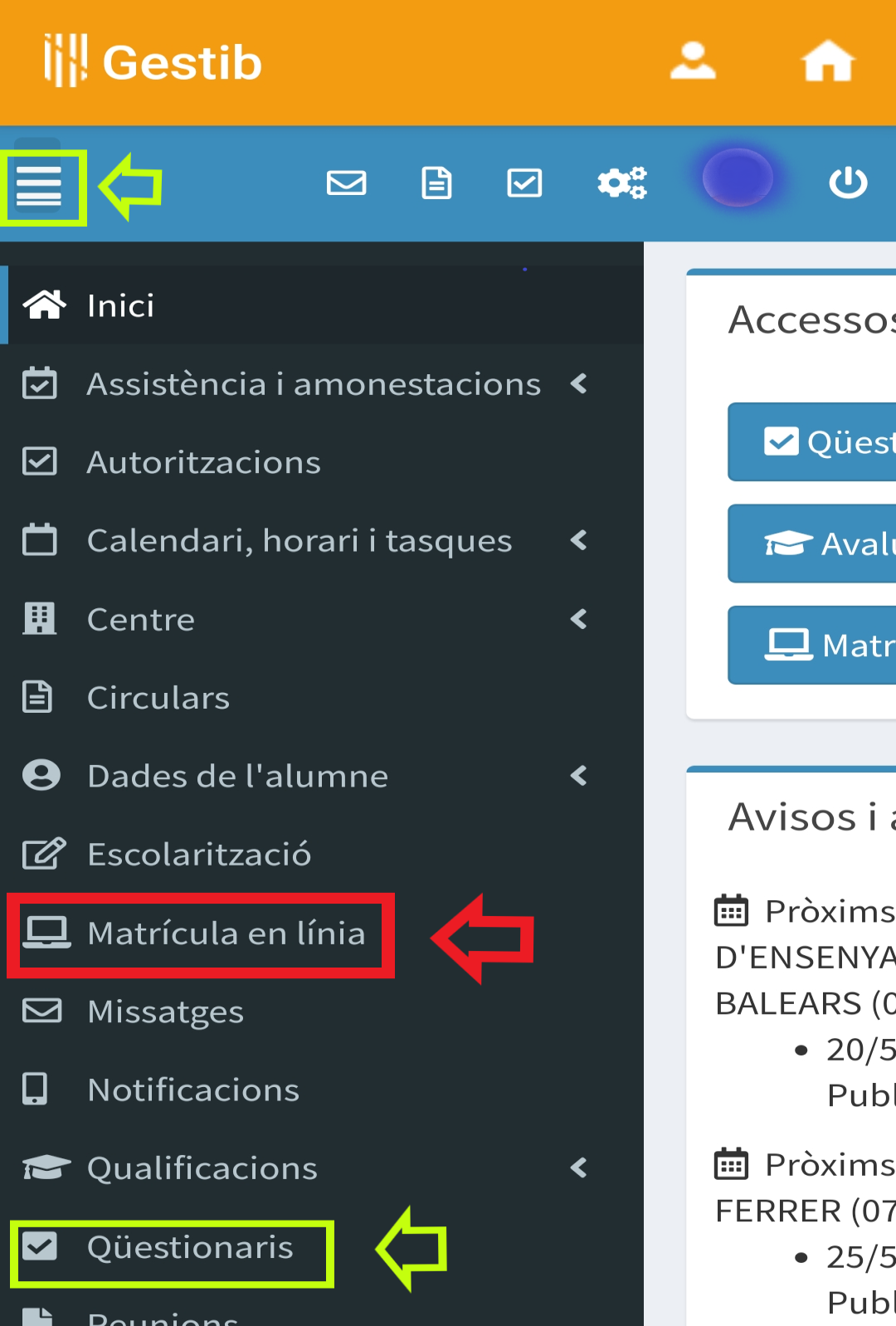Expand Qualificacions submenu chevron
Image resolution: width=896 pixels, height=1326 pixels.
pos(579,1168)
